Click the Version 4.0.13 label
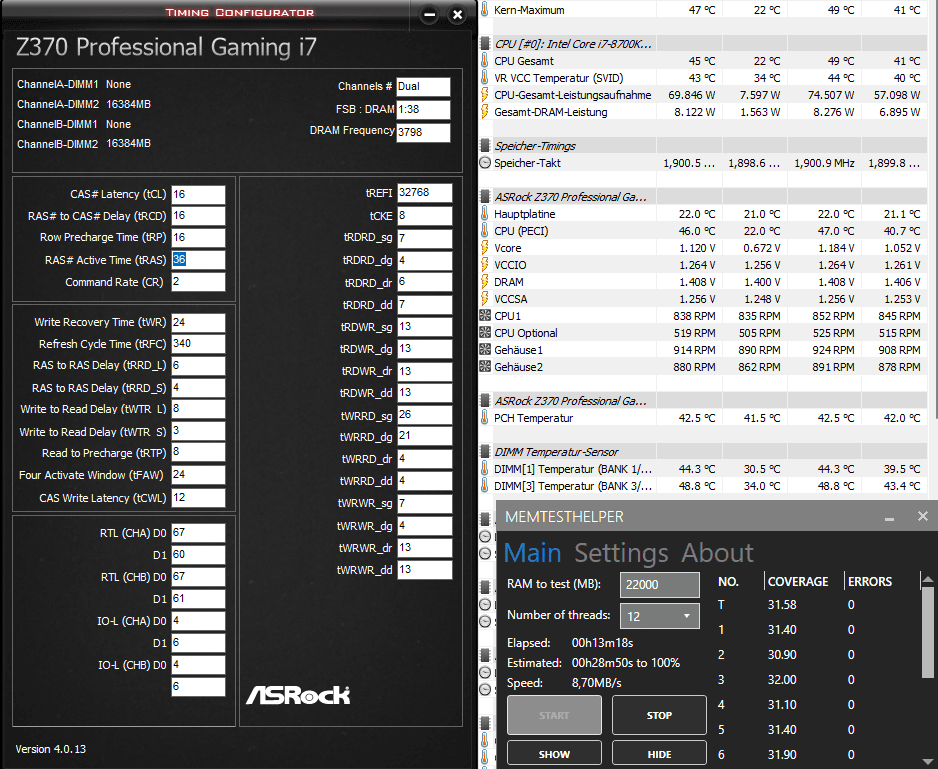Screen dimensions: 938x769 (51, 749)
